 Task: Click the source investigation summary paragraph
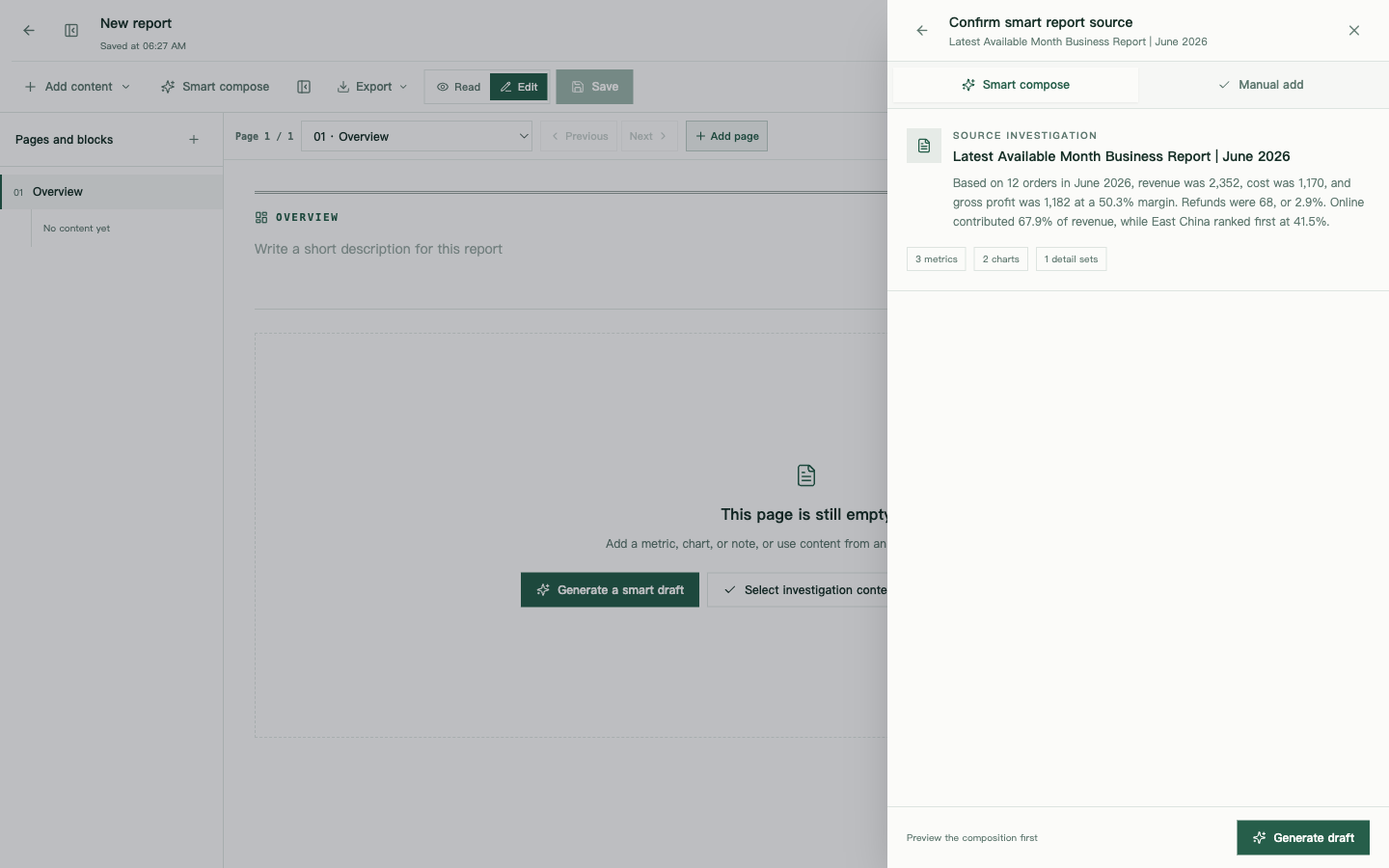point(1158,203)
